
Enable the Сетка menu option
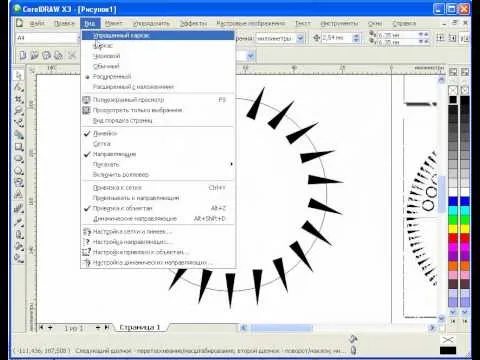tap(158, 144)
